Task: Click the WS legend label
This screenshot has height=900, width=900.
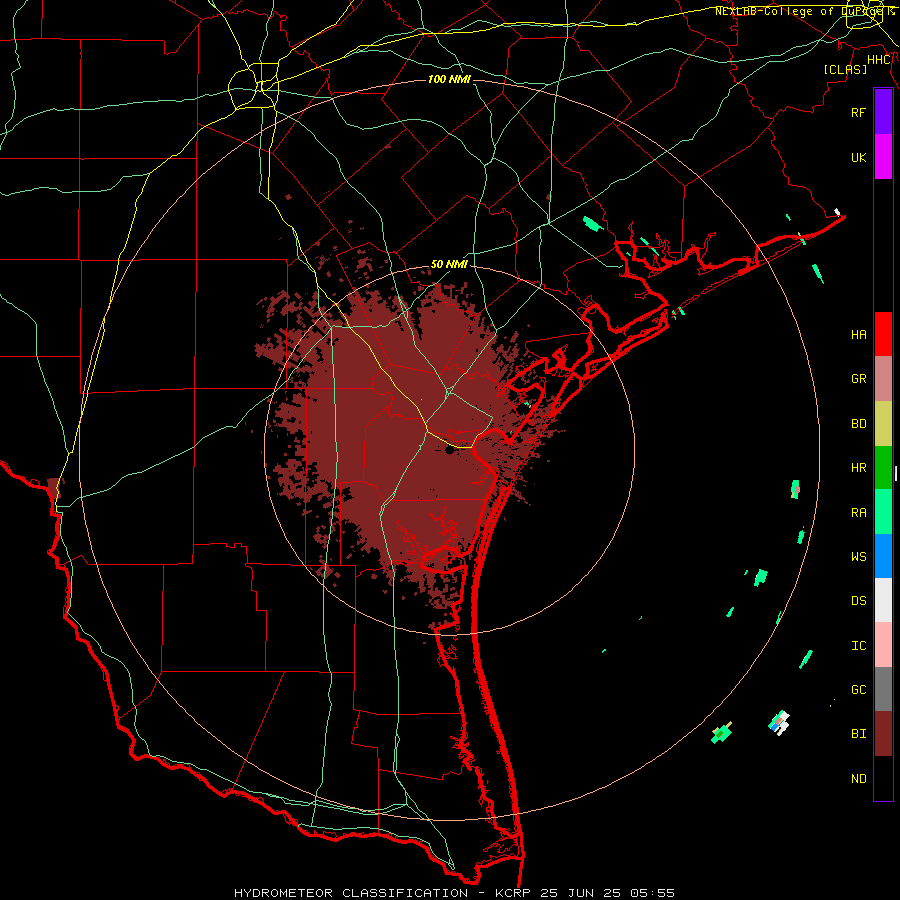Action: click(x=858, y=557)
